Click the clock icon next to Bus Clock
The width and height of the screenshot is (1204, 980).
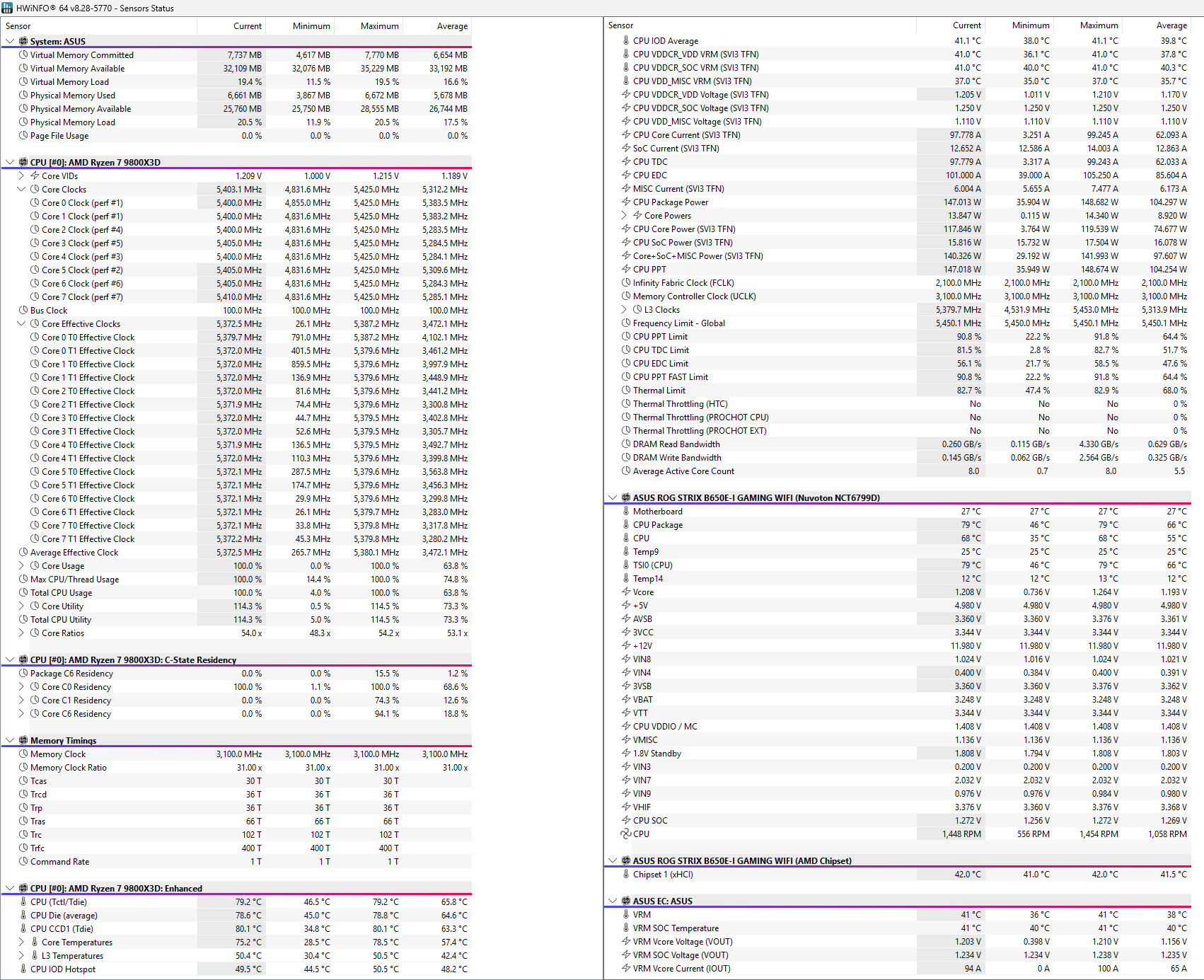(23, 311)
